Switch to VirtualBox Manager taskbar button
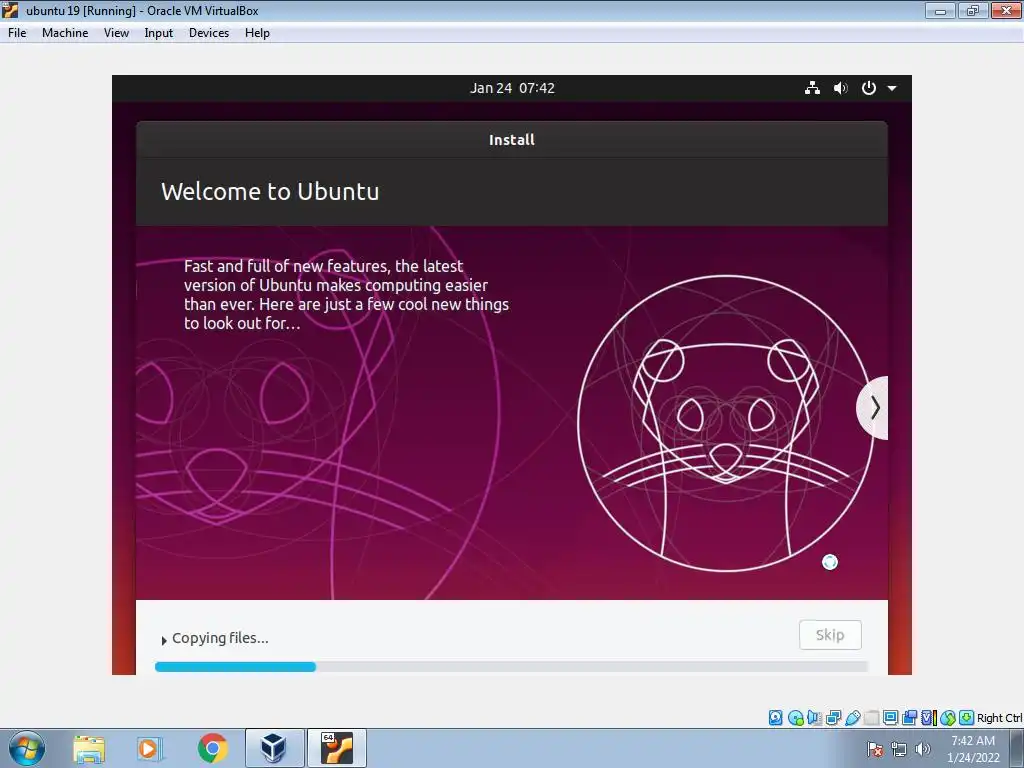Image resolution: width=1024 pixels, height=768 pixels. coord(274,748)
